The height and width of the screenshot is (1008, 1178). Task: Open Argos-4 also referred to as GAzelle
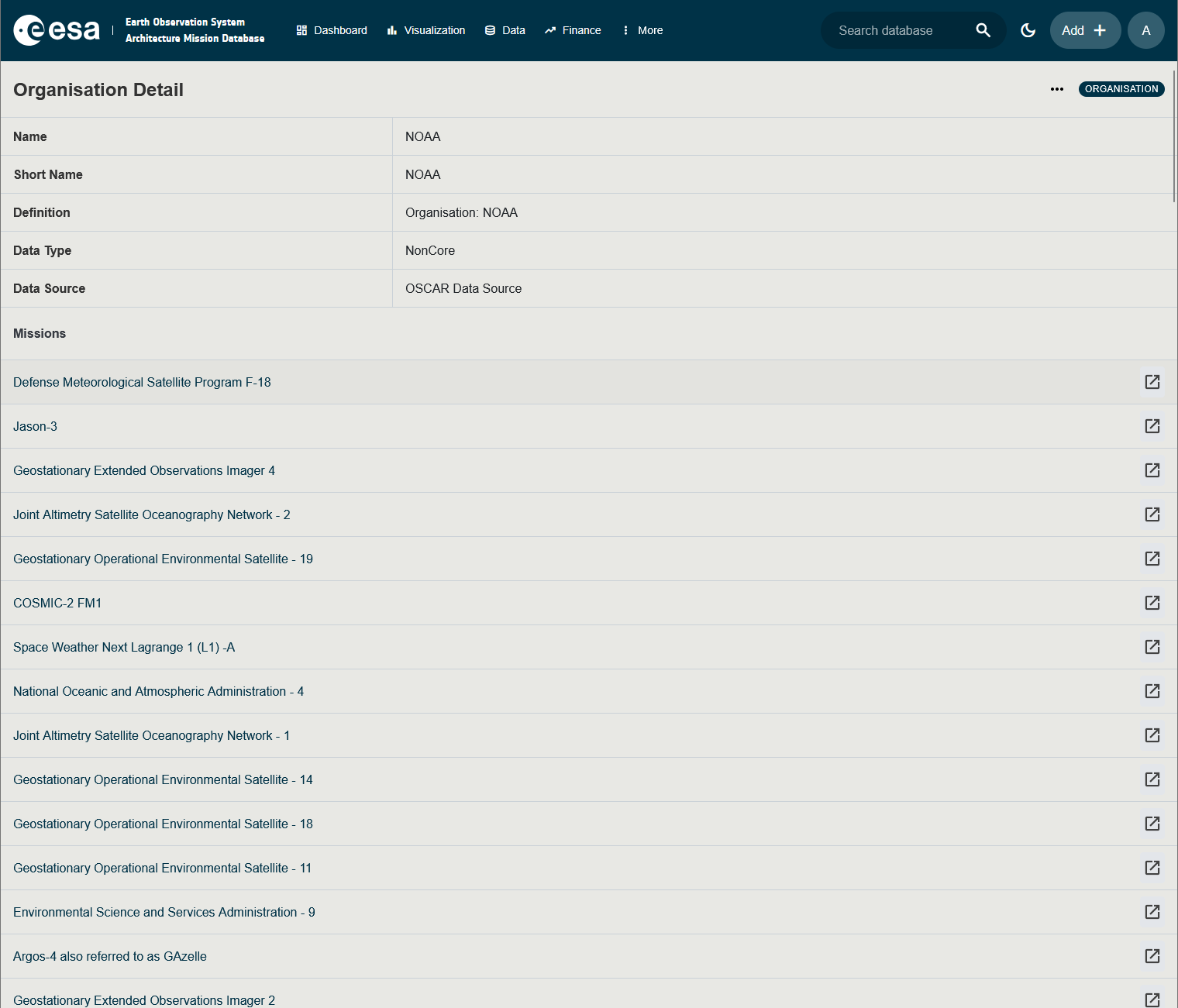(110, 956)
